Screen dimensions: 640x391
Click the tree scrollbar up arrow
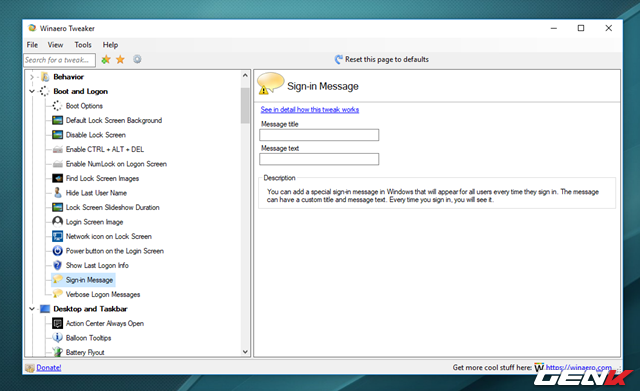click(x=245, y=76)
